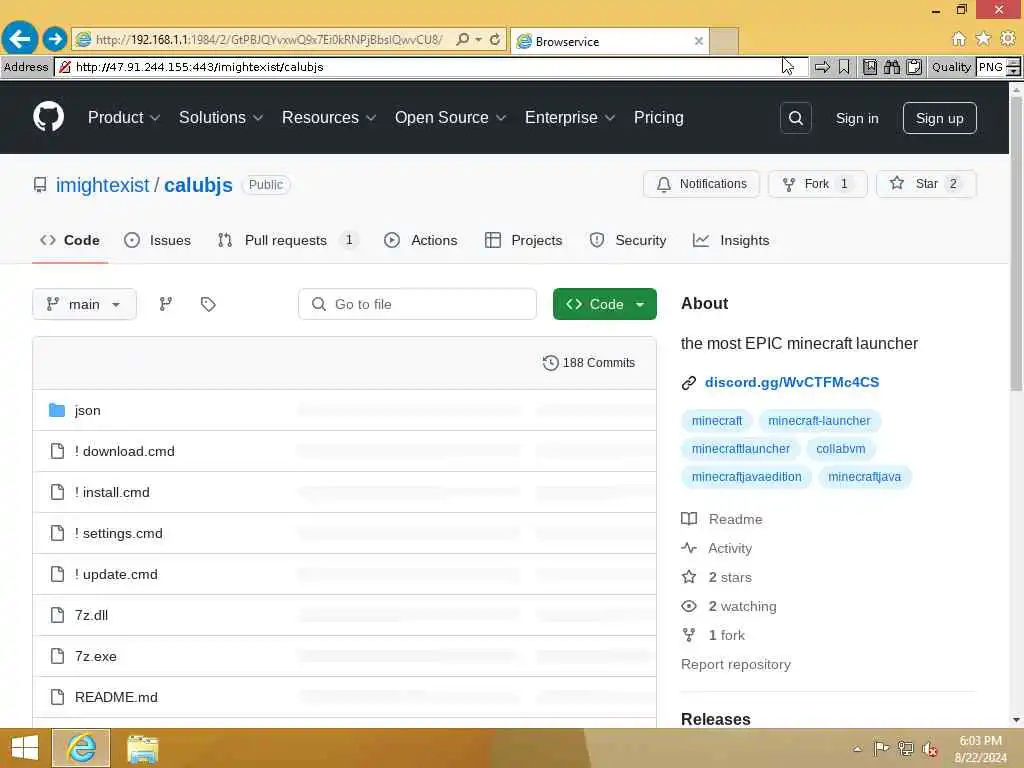Viewport: 1024px width, 768px height.
Task: Open the ! download.cmd file
Action: 124,451
